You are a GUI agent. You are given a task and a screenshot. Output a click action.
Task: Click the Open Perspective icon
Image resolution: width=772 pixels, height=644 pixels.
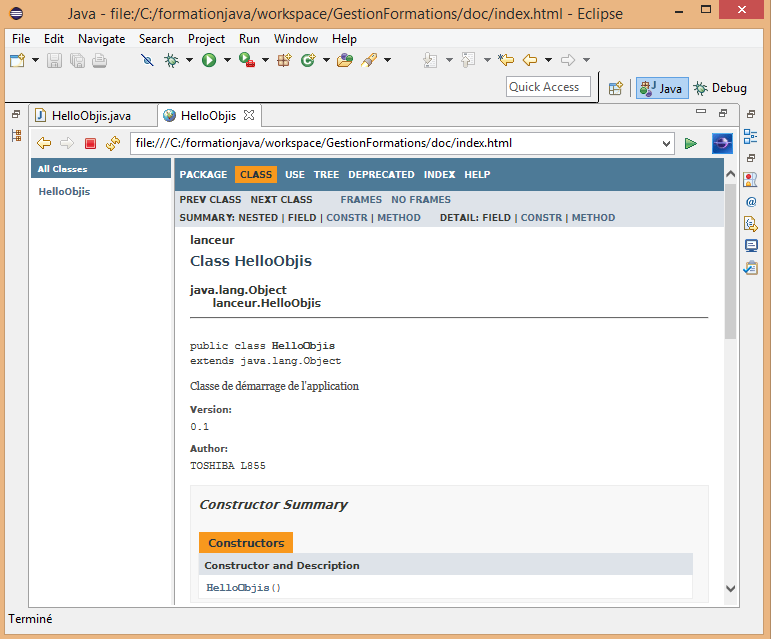coord(616,88)
